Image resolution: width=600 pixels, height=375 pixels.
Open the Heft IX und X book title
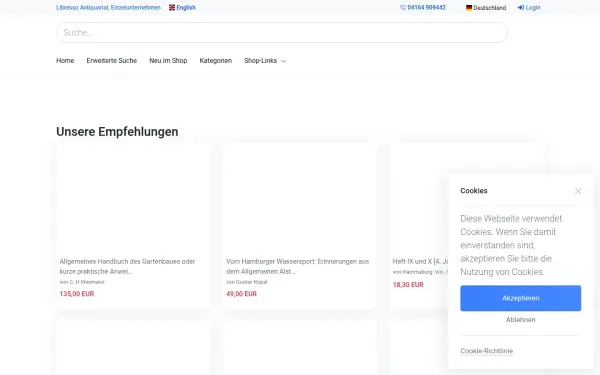420,261
